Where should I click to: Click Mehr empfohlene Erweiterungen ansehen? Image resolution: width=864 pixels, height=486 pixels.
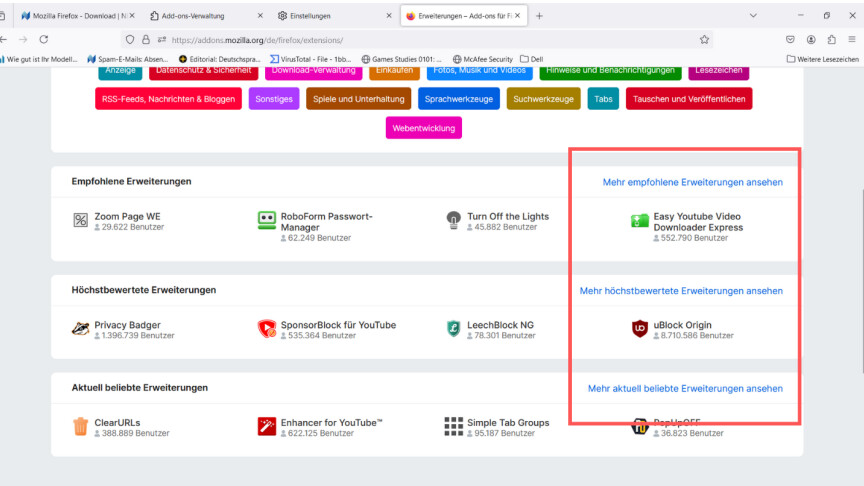[x=693, y=182]
